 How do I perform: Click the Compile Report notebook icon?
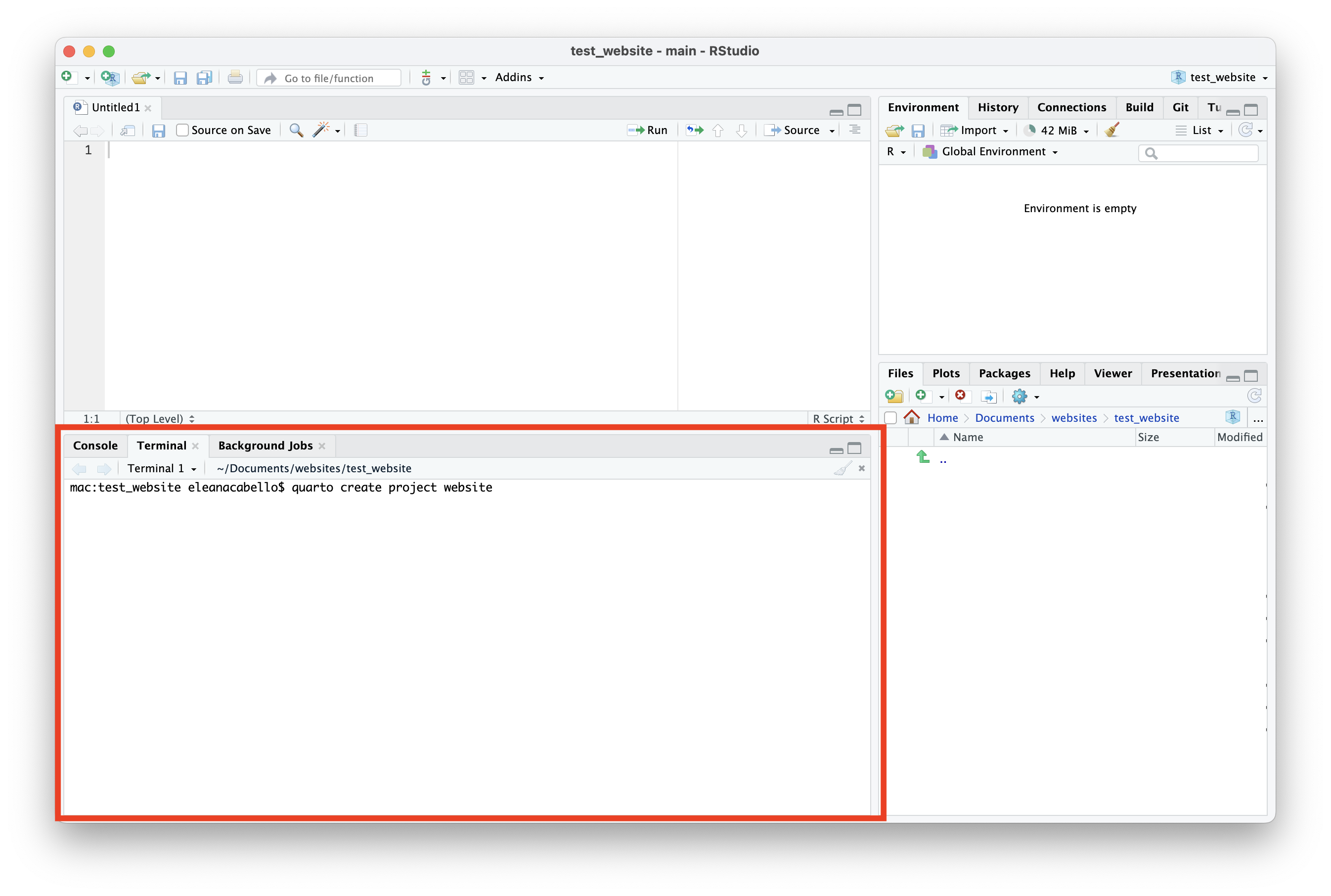tap(360, 130)
